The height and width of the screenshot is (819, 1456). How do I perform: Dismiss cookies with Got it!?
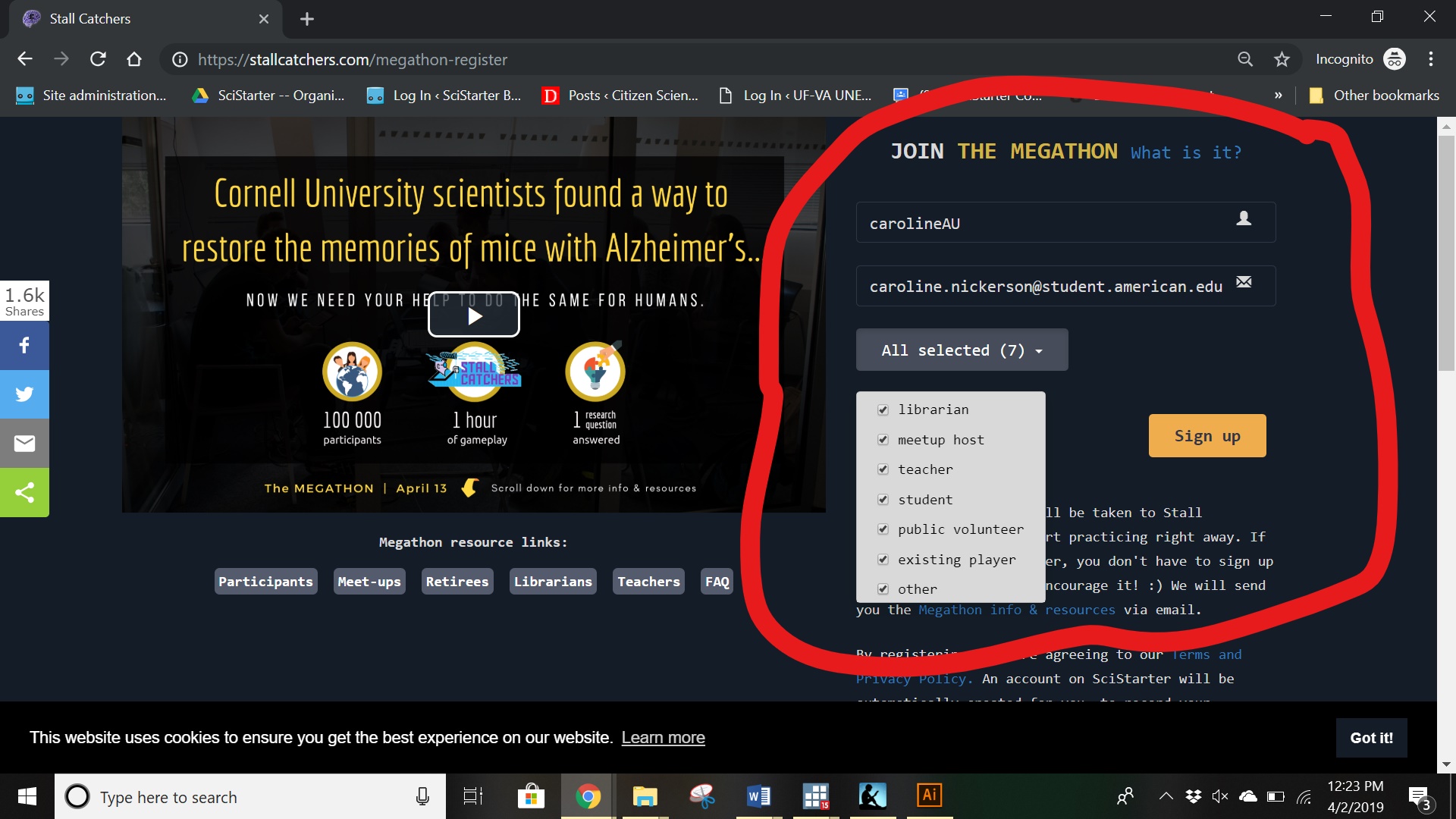(1371, 738)
